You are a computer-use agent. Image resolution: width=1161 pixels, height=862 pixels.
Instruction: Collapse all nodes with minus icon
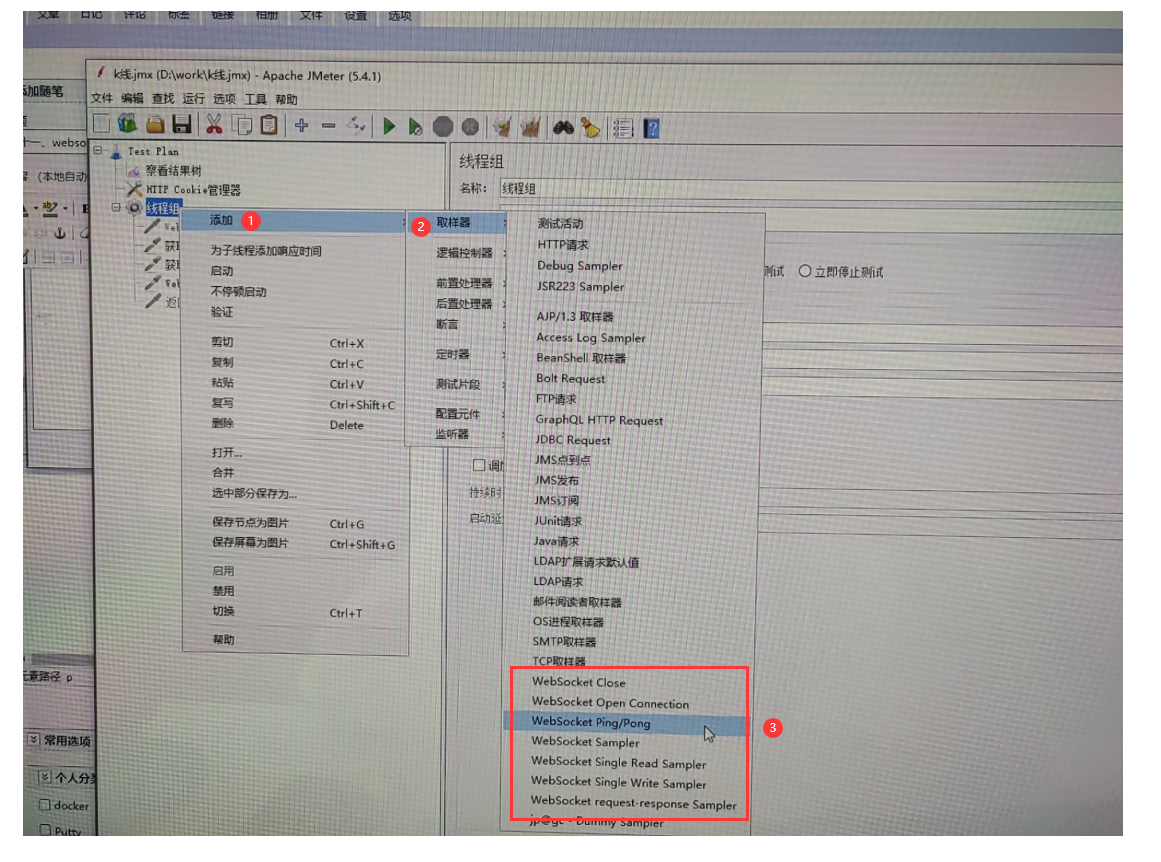click(x=328, y=126)
